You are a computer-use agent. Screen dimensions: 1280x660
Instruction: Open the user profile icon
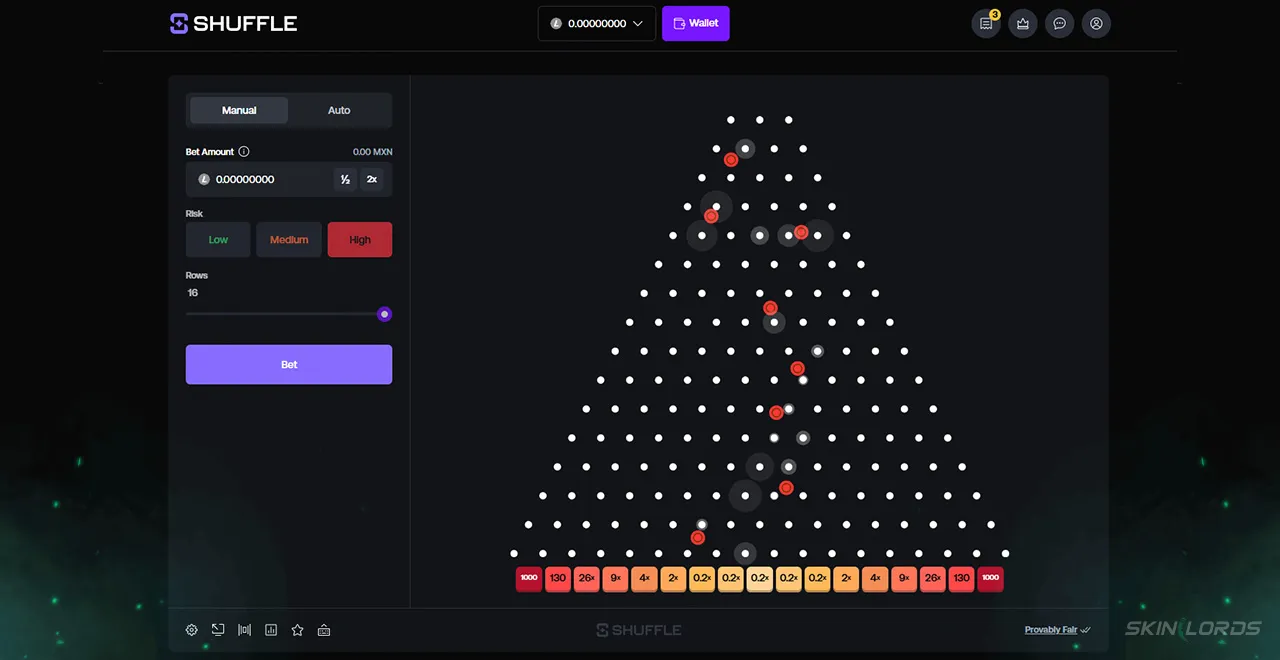click(1096, 23)
